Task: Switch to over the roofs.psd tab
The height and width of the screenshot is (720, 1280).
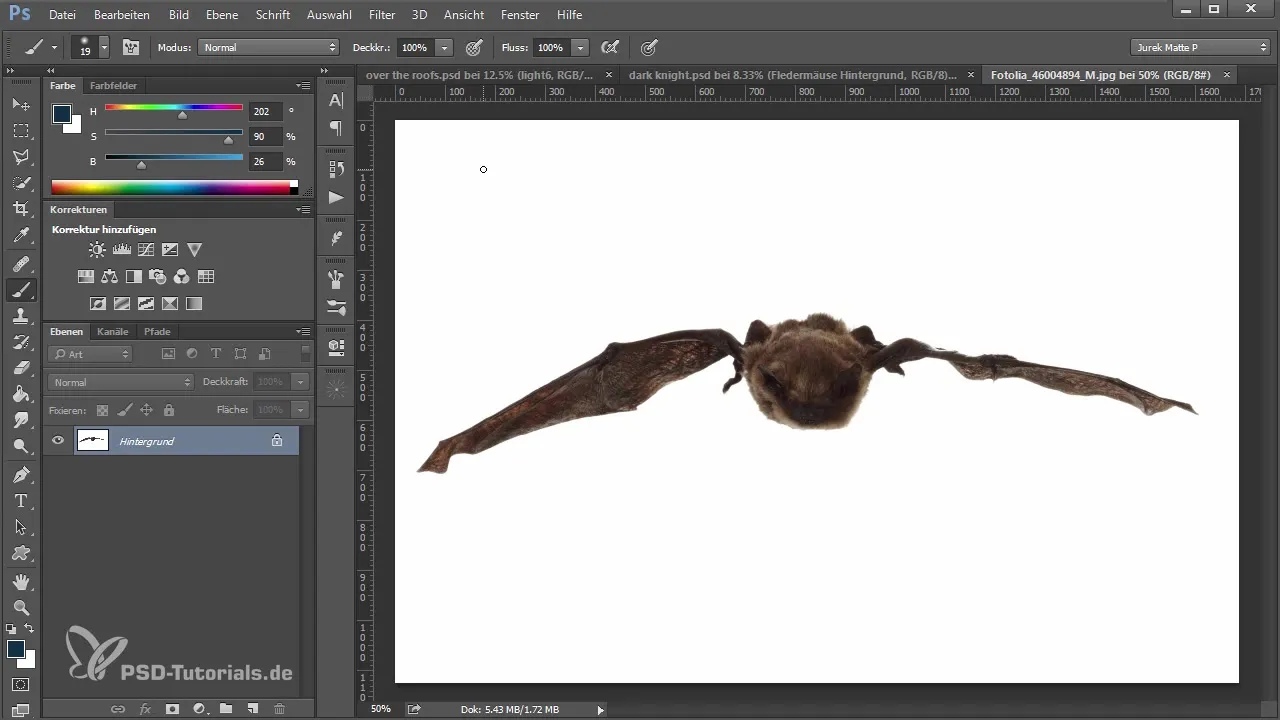Action: pyautogui.click(x=480, y=75)
